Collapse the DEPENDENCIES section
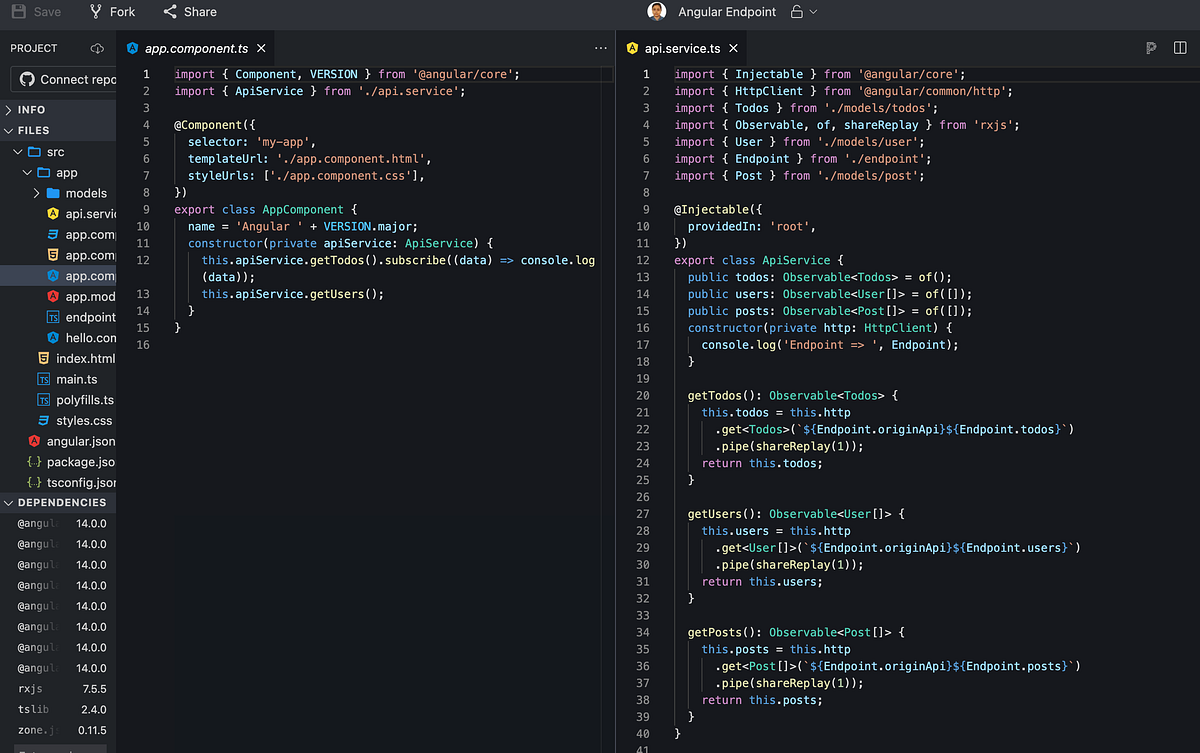This screenshot has width=1200, height=753. (58, 502)
